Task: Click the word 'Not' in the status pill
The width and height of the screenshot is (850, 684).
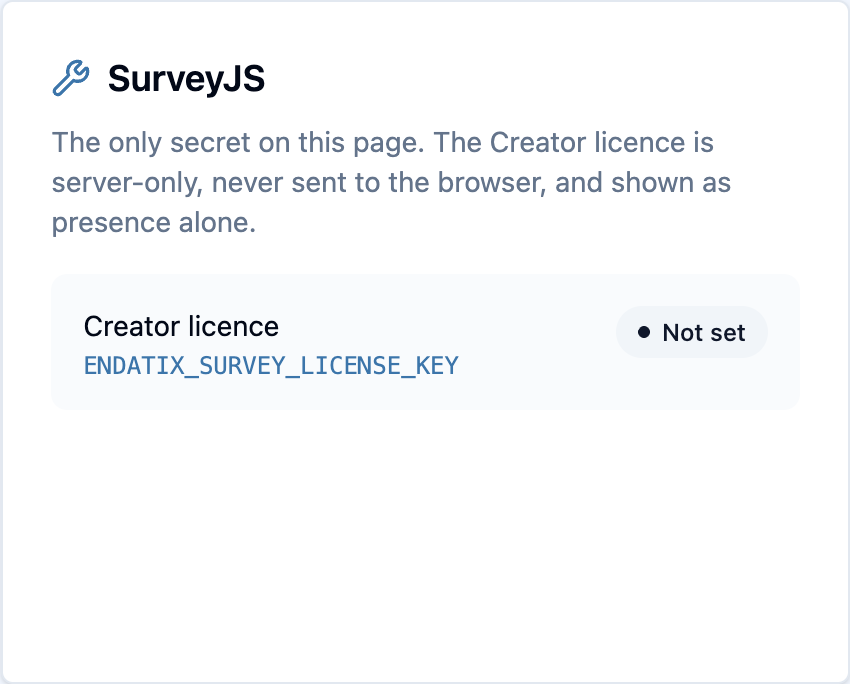Action: (683, 333)
